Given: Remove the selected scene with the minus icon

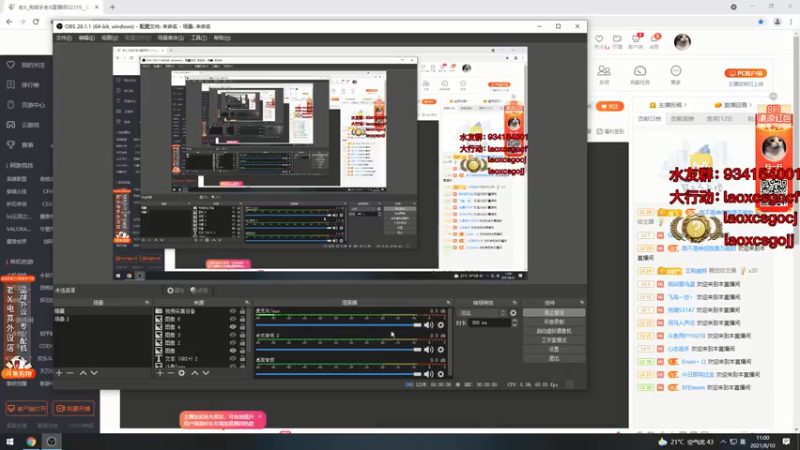Looking at the screenshot, I should click(x=70, y=373).
